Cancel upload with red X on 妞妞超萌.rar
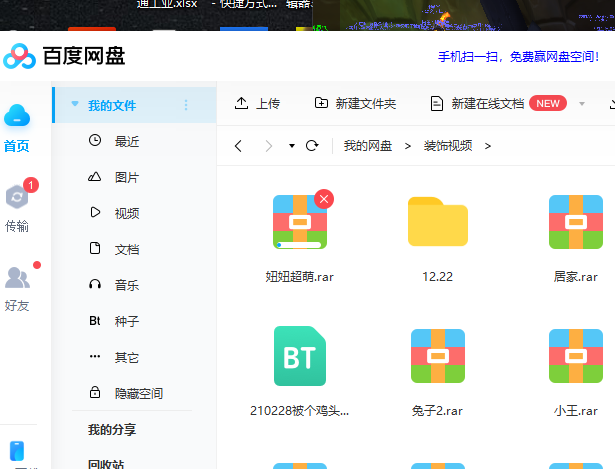 click(323, 199)
